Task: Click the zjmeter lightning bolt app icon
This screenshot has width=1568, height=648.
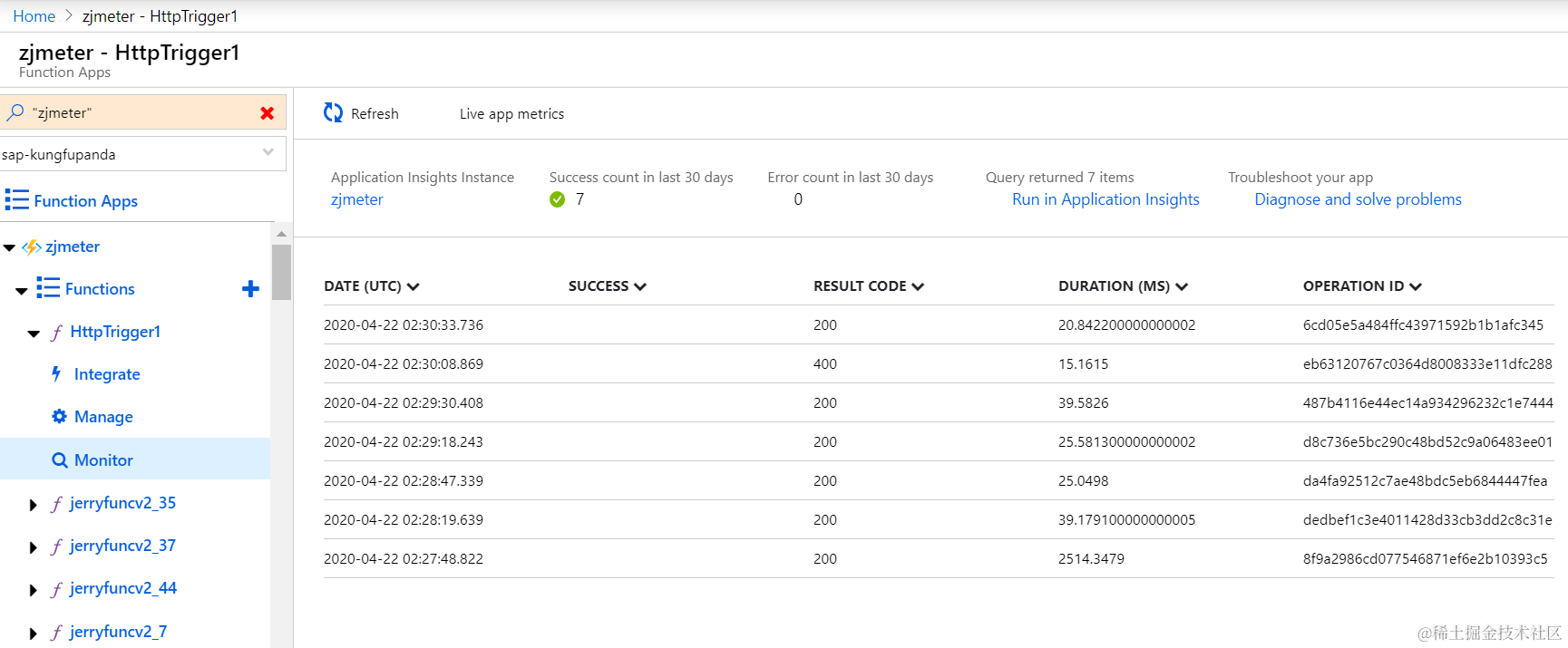Action: pyautogui.click(x=32, y=247)
